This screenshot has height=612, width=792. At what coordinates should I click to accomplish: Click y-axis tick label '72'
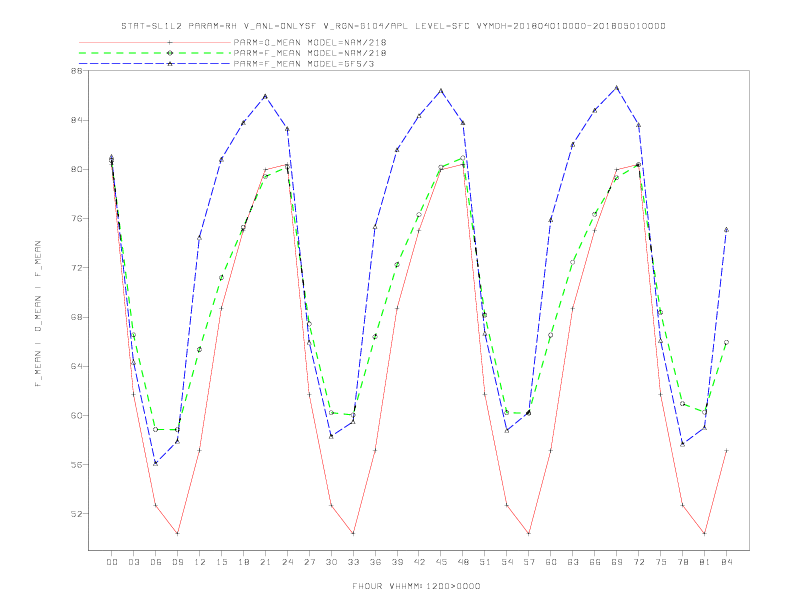point(77,268)
